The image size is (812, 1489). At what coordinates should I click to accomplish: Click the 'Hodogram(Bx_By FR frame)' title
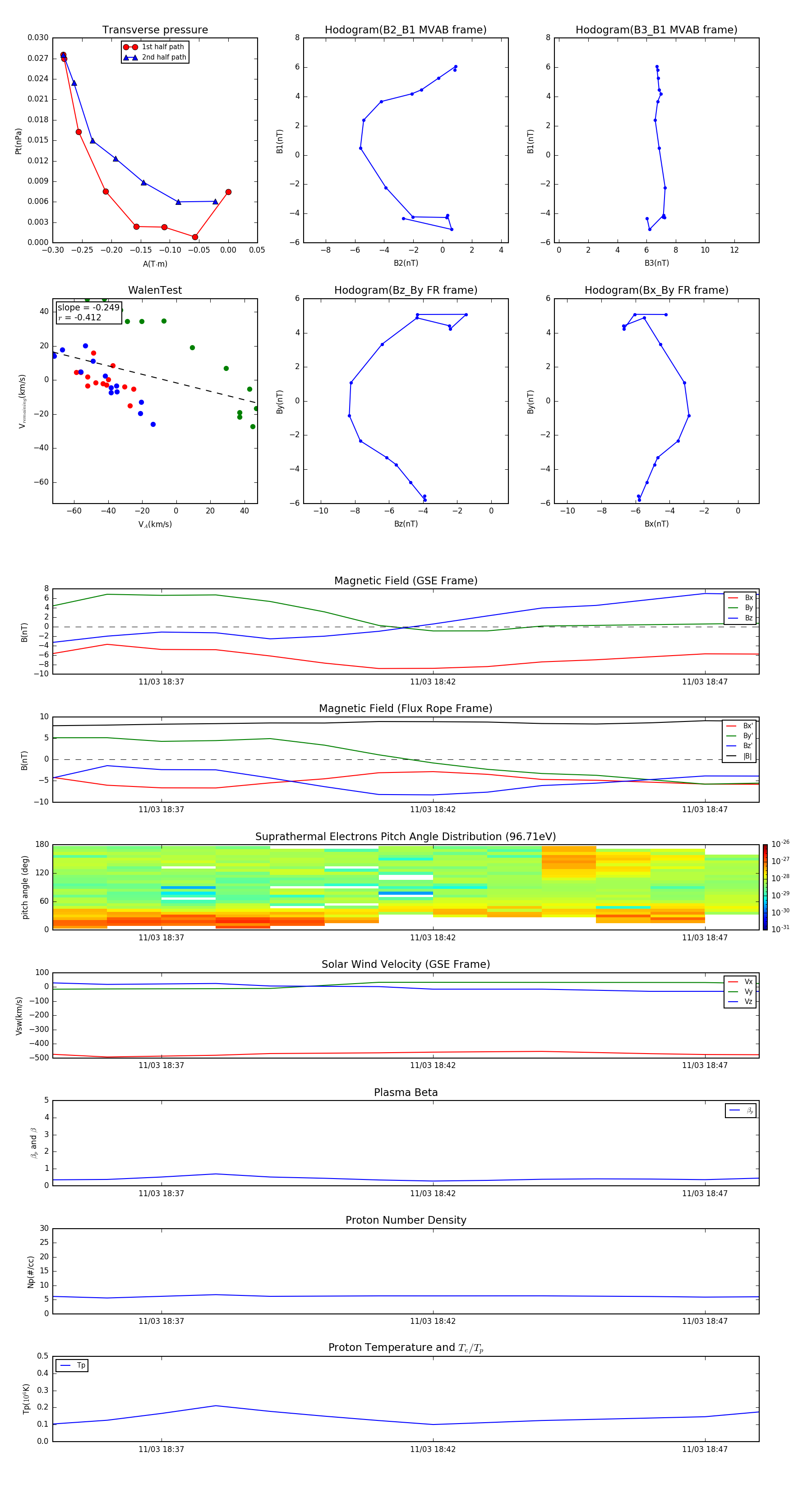click(656, 290)
